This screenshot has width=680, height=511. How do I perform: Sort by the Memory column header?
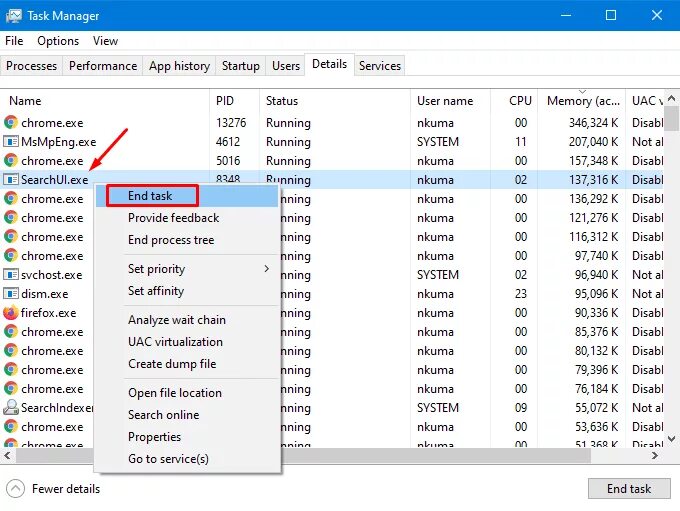(582, 101)
